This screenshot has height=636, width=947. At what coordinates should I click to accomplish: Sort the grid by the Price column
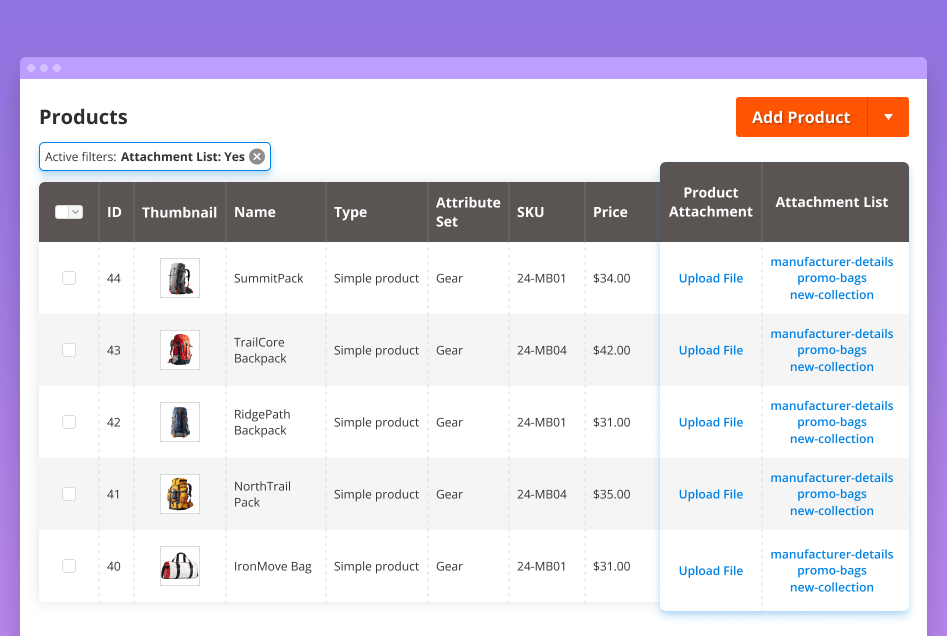(x=608, y=211)
